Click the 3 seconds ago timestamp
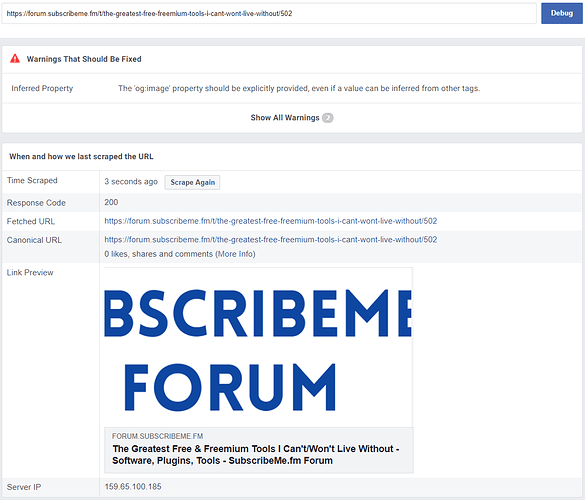The height and width of the screenshot is (500, 585). 131,182
